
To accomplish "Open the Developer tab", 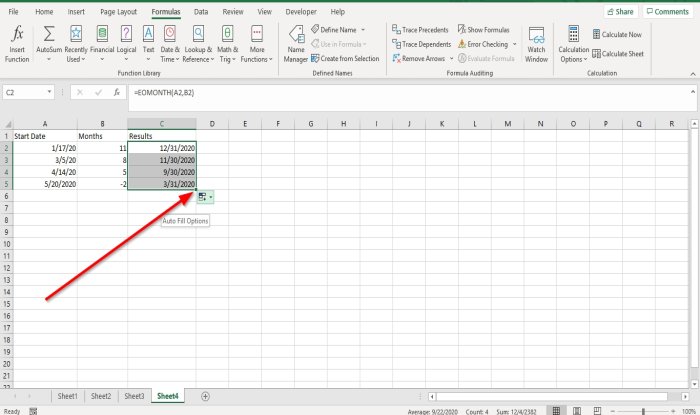I will coord(301,12).
